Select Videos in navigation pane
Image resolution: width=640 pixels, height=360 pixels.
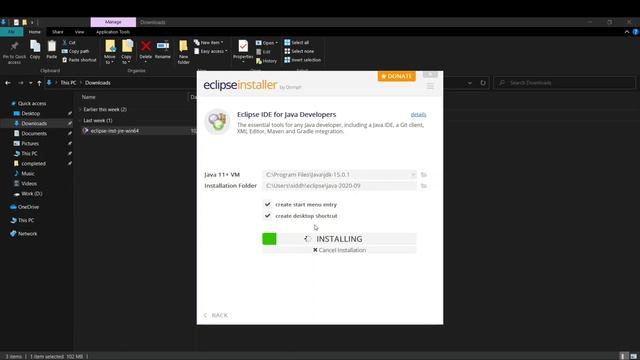click(x=29, y=184)
